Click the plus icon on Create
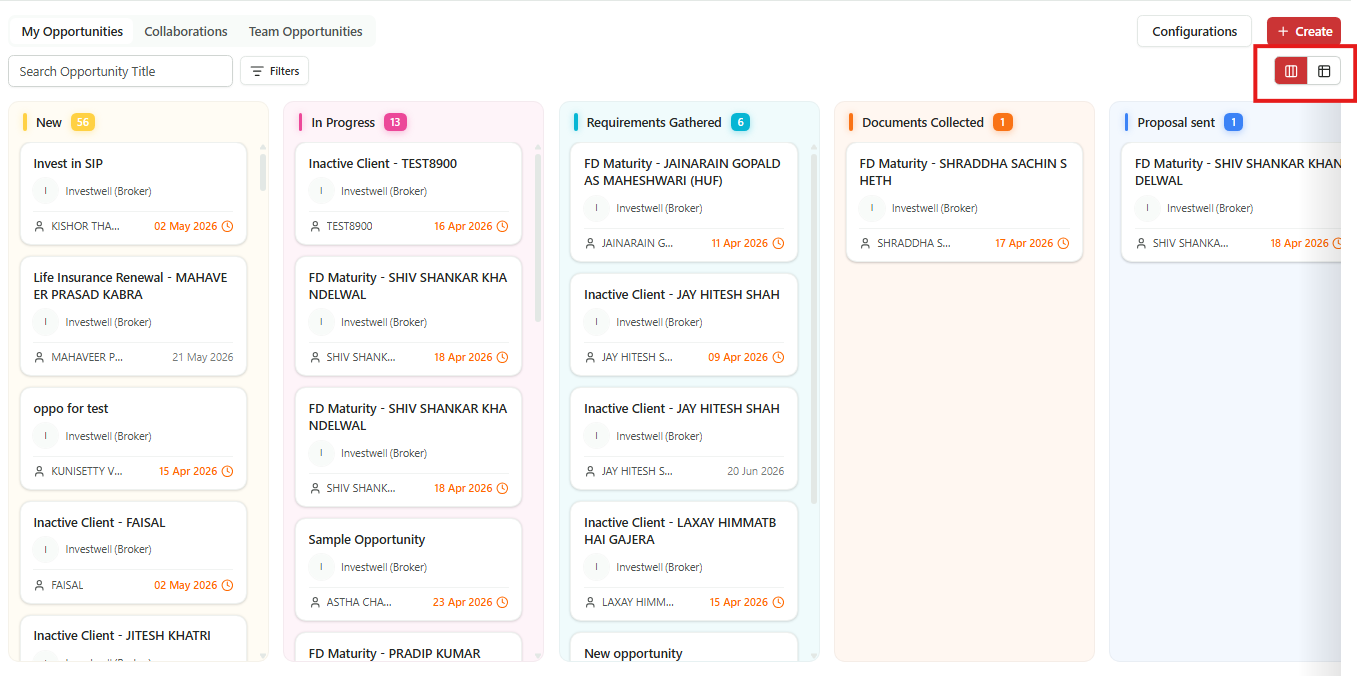1357x676 pixels. click(x=1283, y=32)
